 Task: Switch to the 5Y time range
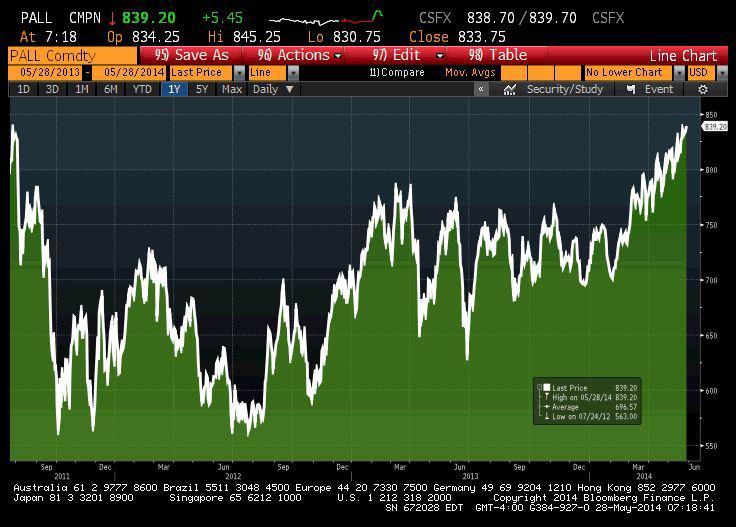(x=202, y=89)
